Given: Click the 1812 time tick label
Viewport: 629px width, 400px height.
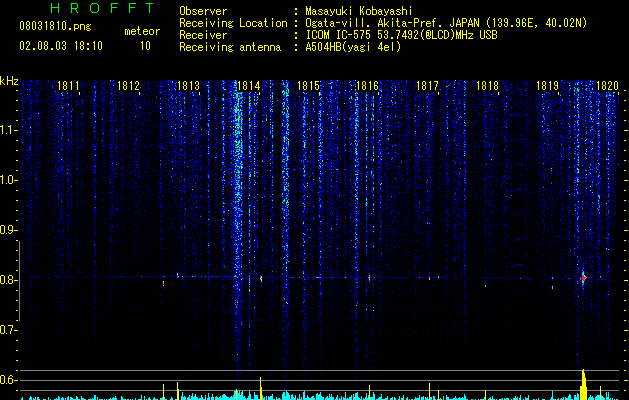Looking at the screenshot, I should [x=128, y=86].
